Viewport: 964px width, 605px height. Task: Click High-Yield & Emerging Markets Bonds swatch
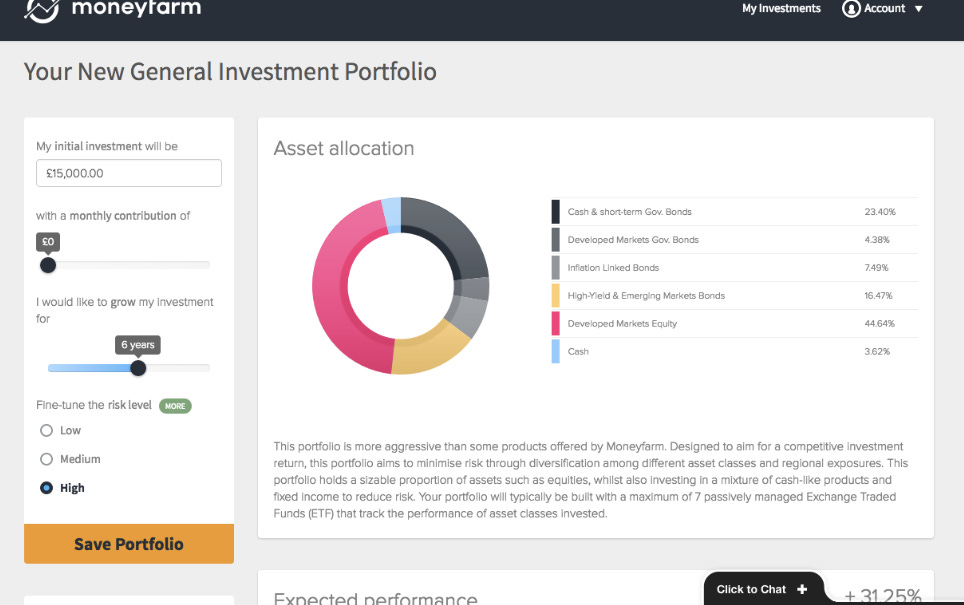point(556,296)
